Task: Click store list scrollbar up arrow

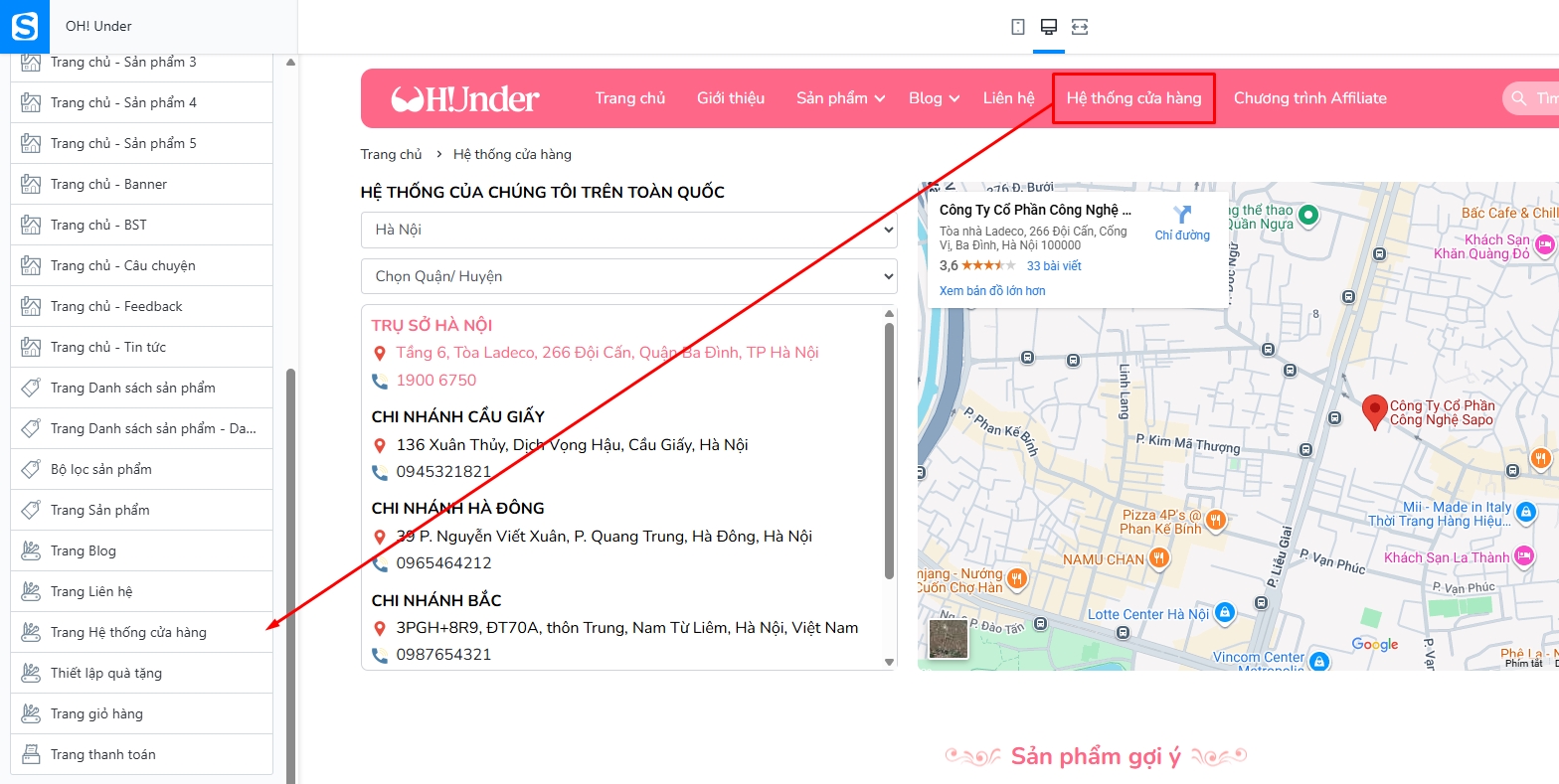Action: 889,313
